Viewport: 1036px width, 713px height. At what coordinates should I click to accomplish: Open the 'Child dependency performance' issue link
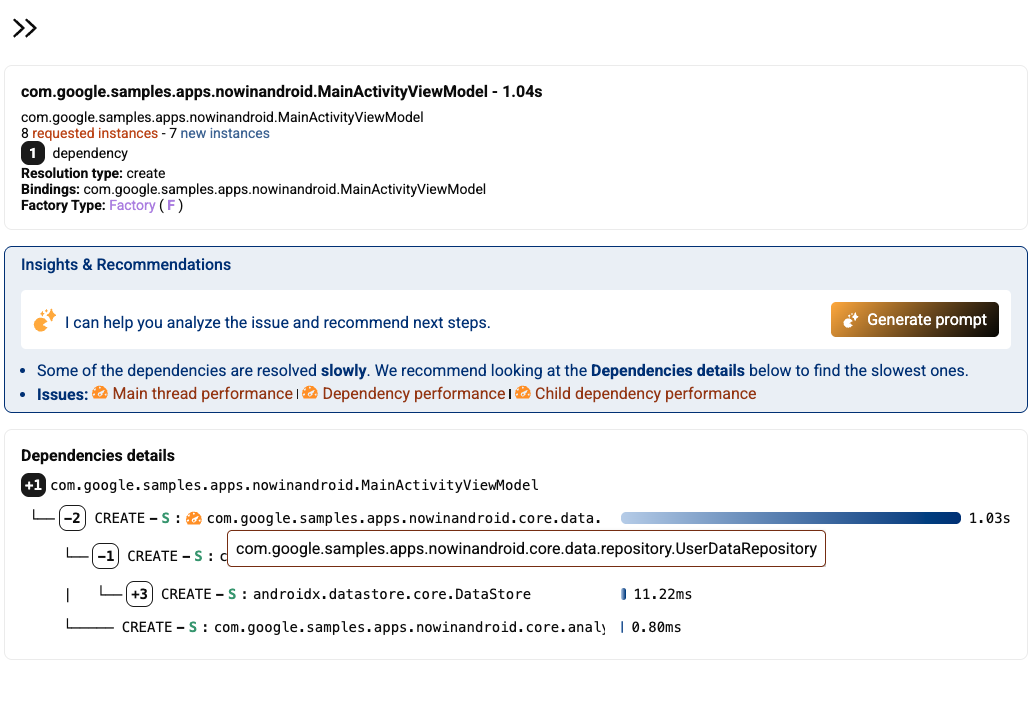tap(645, 394)
